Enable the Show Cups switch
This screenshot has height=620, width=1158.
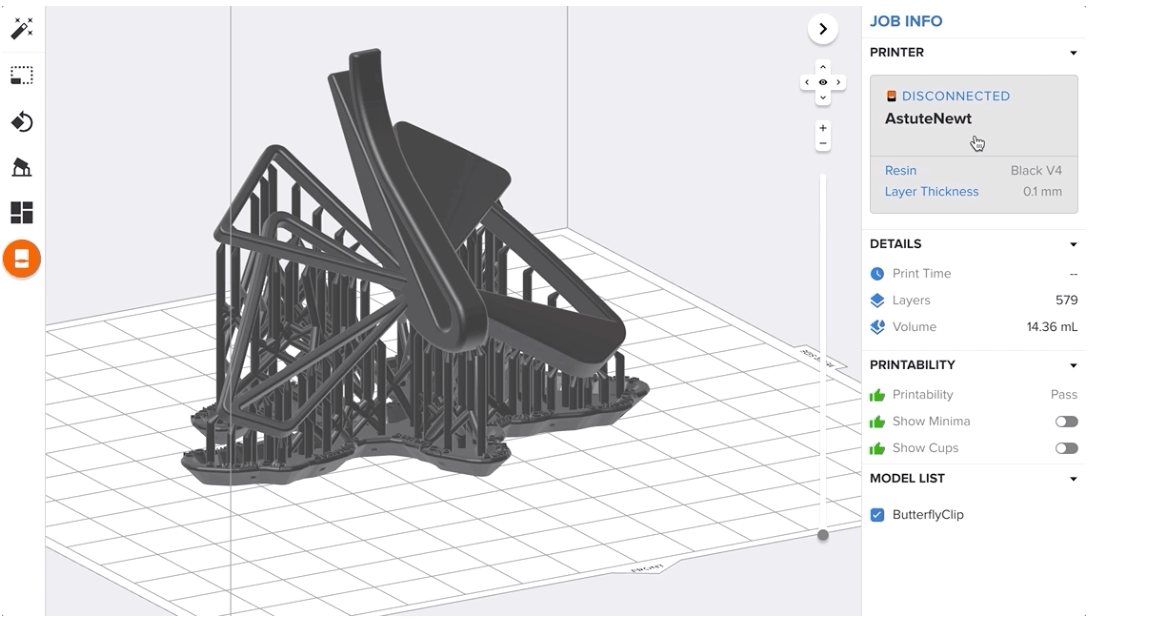pos(1066,449)
